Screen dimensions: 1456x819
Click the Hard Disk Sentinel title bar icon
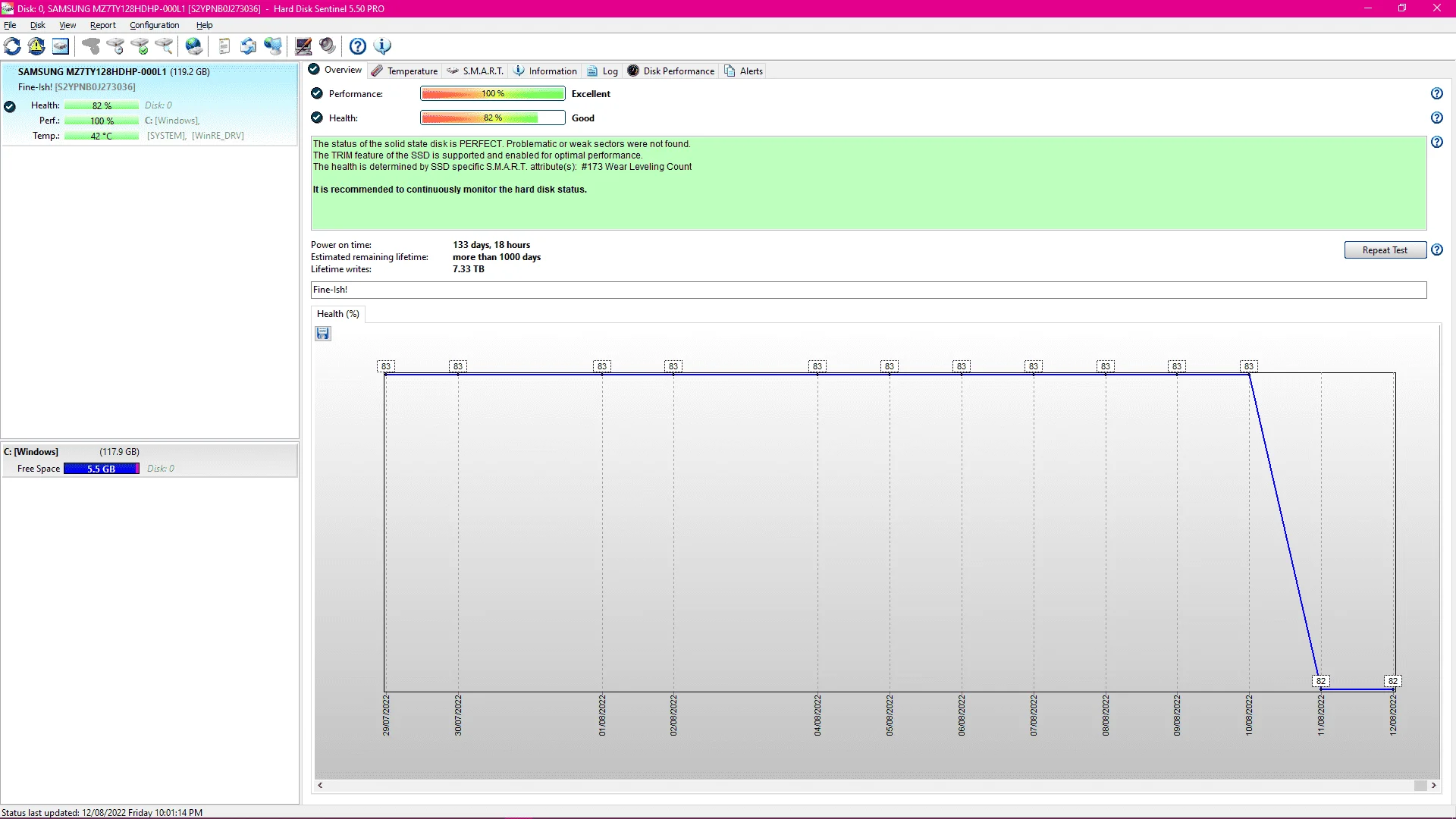tap(8, 8)
